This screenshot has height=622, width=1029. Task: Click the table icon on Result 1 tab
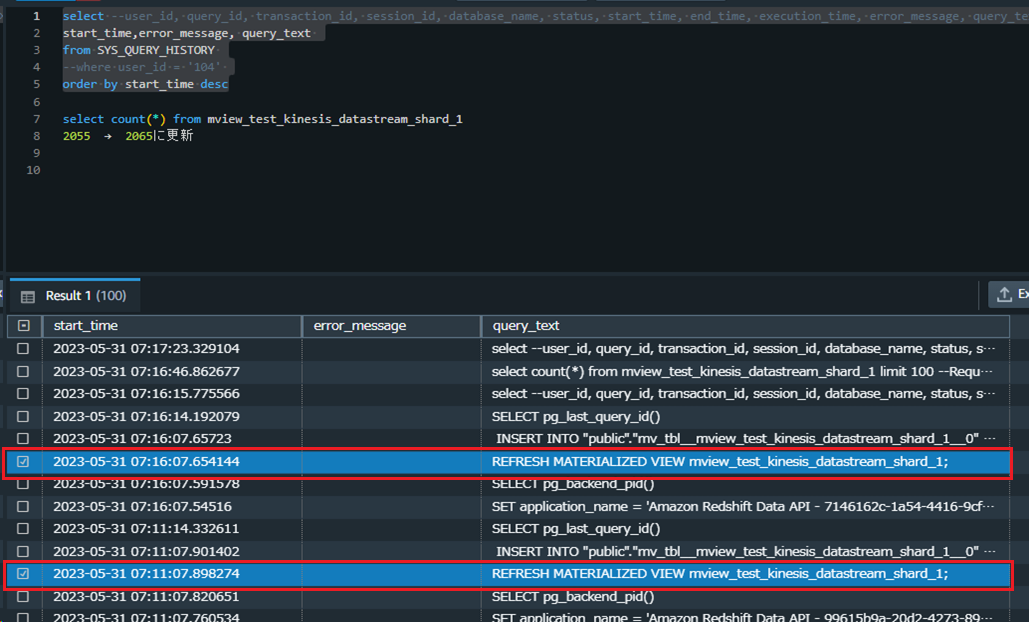[x=28, y=297]
